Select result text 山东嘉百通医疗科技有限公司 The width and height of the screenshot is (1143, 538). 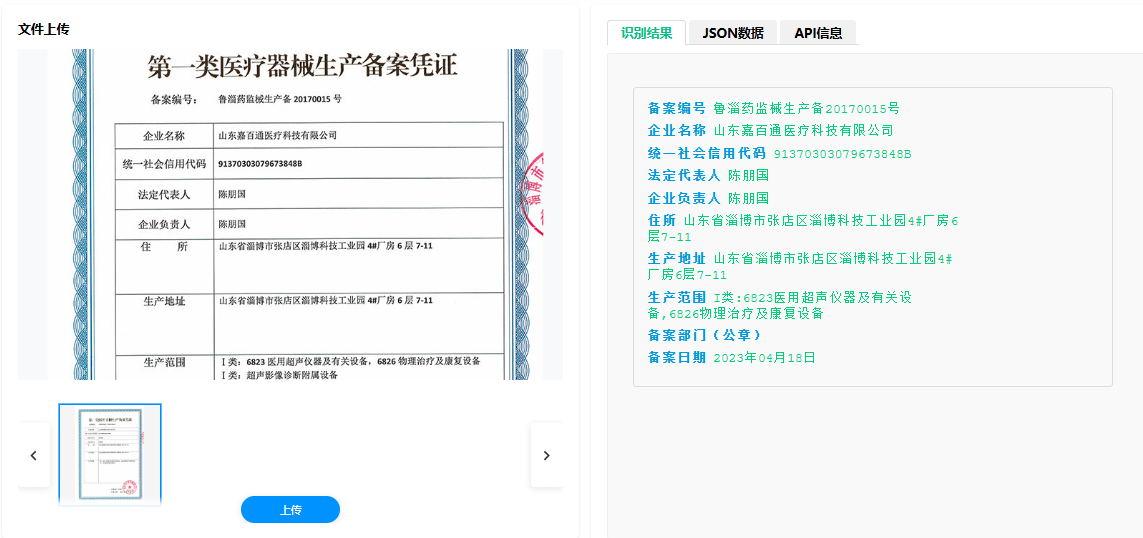click(803, 130)
